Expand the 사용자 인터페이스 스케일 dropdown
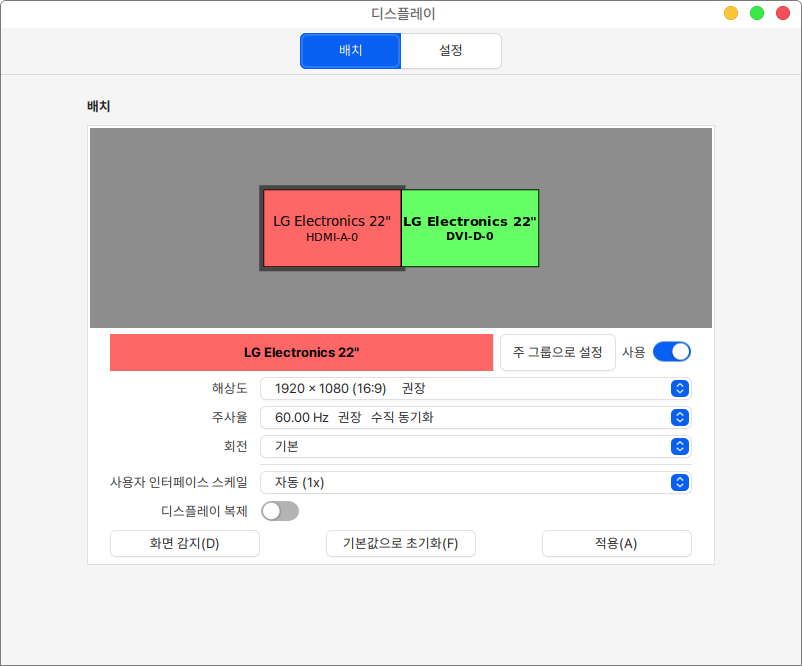 [475, 483]
